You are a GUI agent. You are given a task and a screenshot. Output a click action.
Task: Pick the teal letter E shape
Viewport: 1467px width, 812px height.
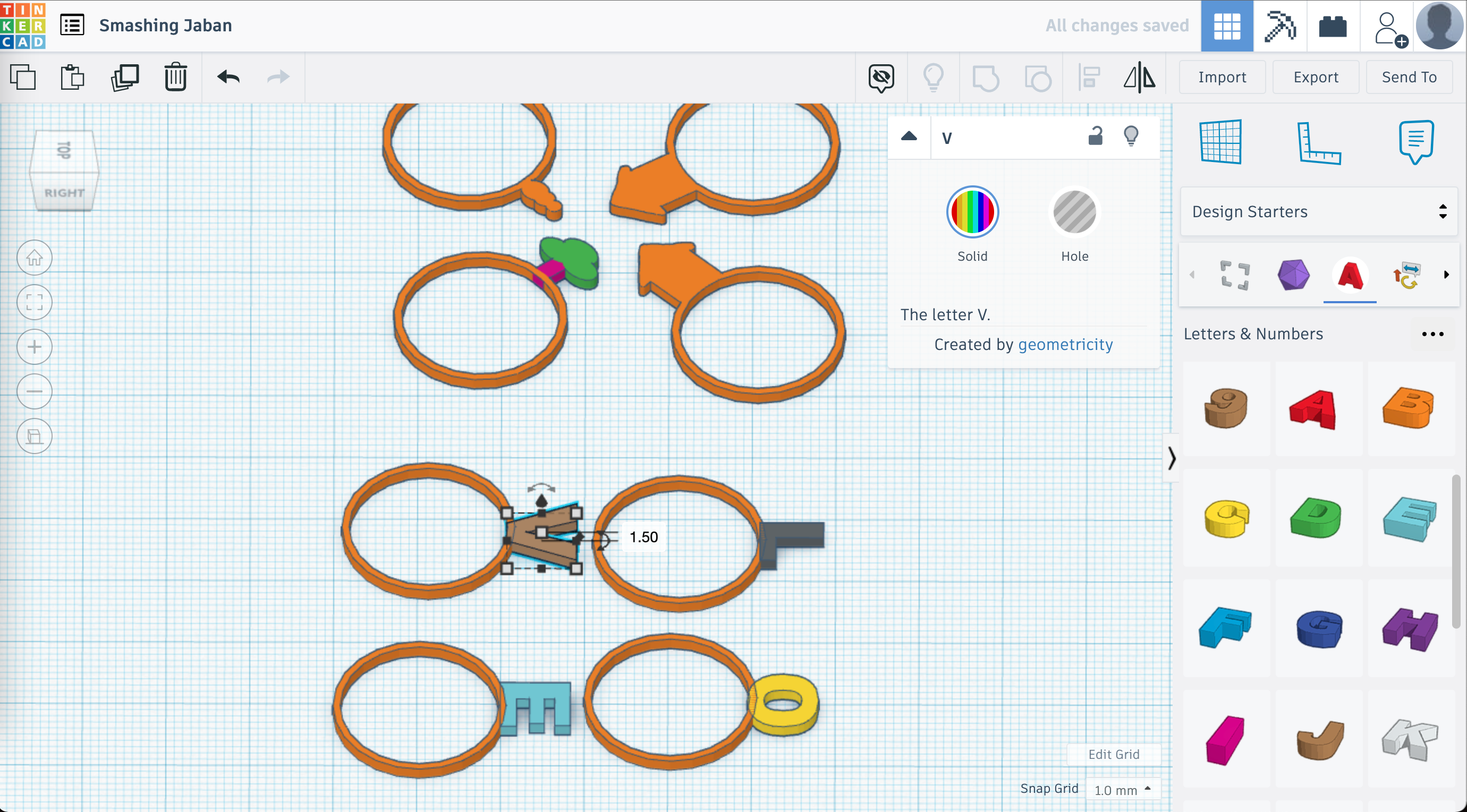[1410, 518]
